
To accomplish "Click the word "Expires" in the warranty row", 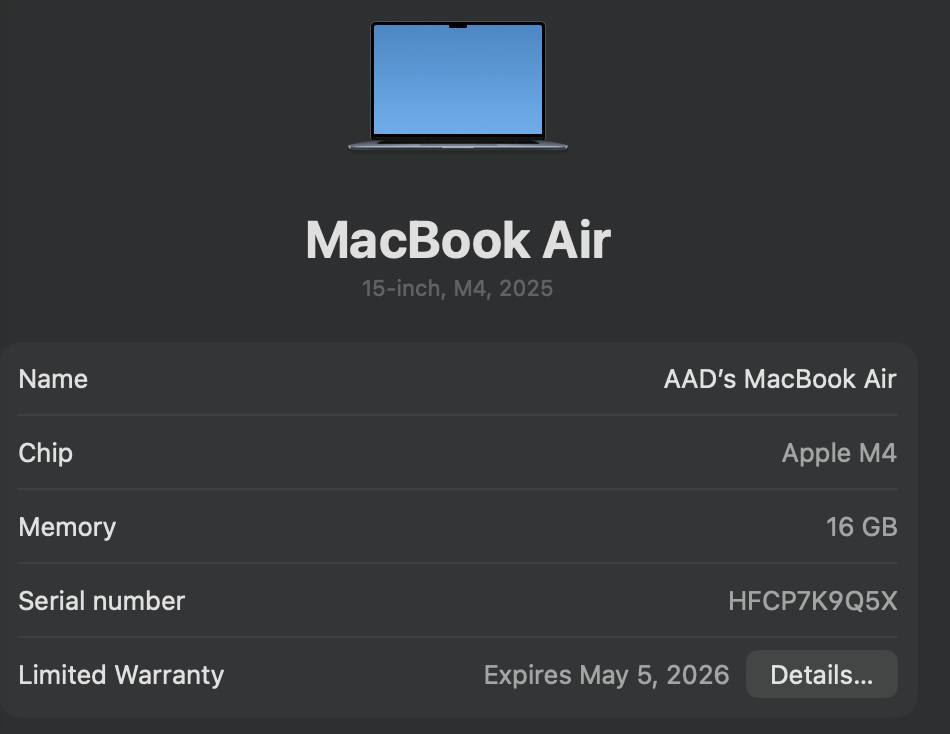I will coord(527,675).
